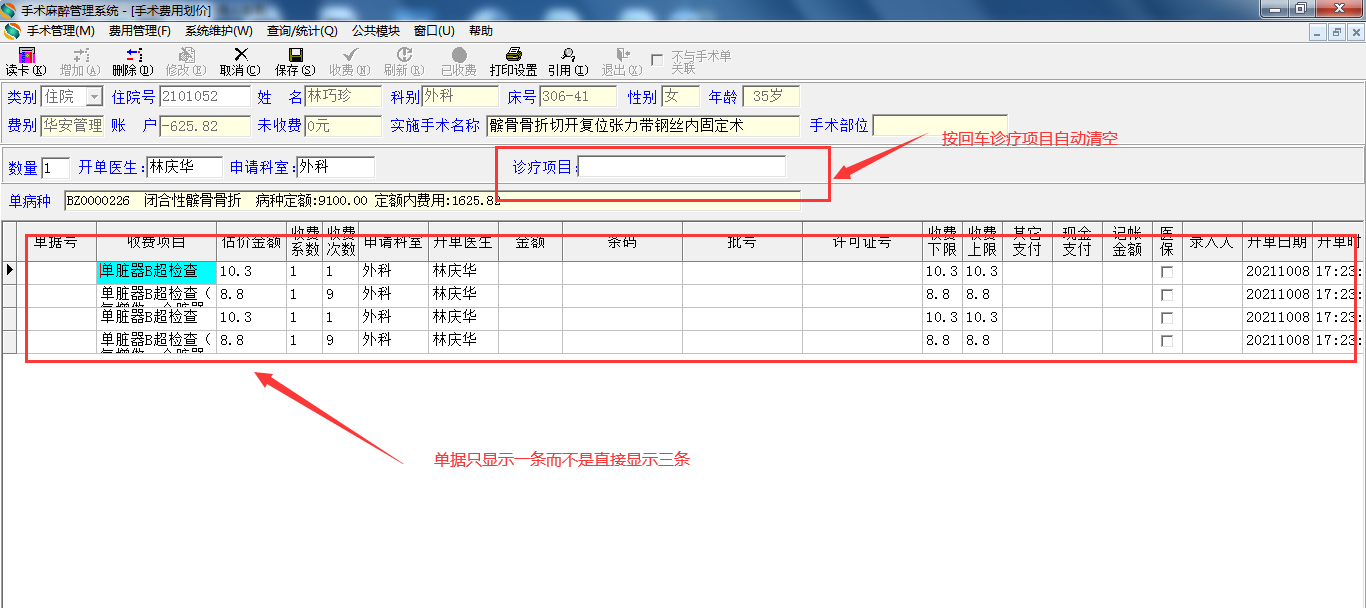This screenshot has width=1366, height=608.
Task: Click 10.3 估价金额 in the first row
Action: 251,272
